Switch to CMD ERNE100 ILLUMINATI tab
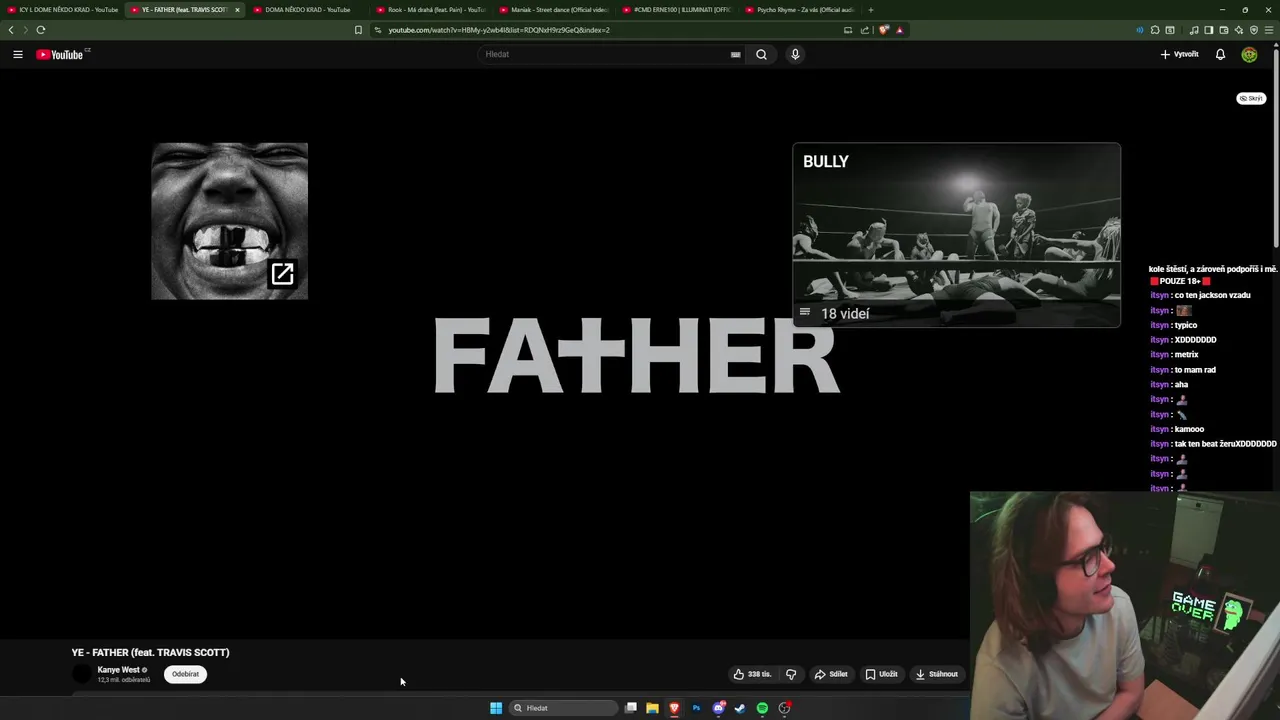 [x=678, y=10]
